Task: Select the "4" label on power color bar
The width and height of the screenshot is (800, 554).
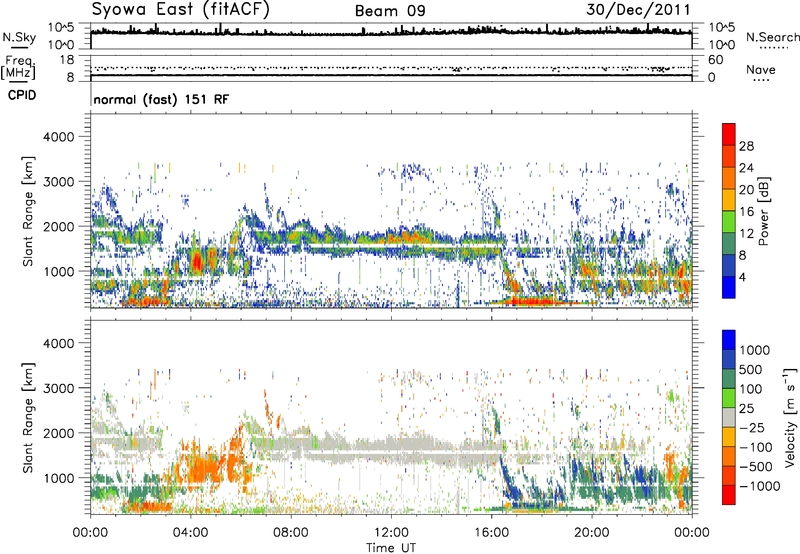Action: (742, 277)
